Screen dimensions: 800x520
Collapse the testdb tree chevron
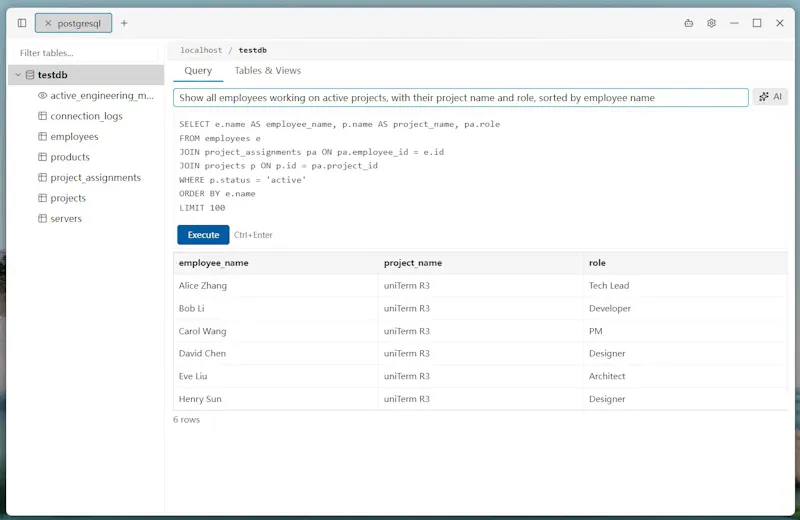point(18,75)
